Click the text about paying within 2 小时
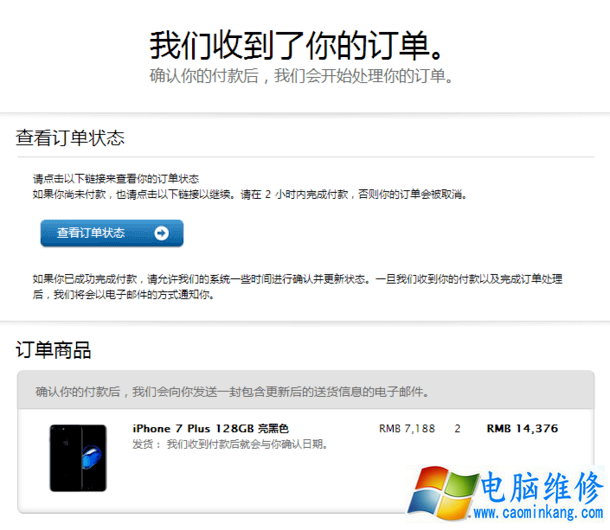 pyautogui.click(x=250, y=194)
